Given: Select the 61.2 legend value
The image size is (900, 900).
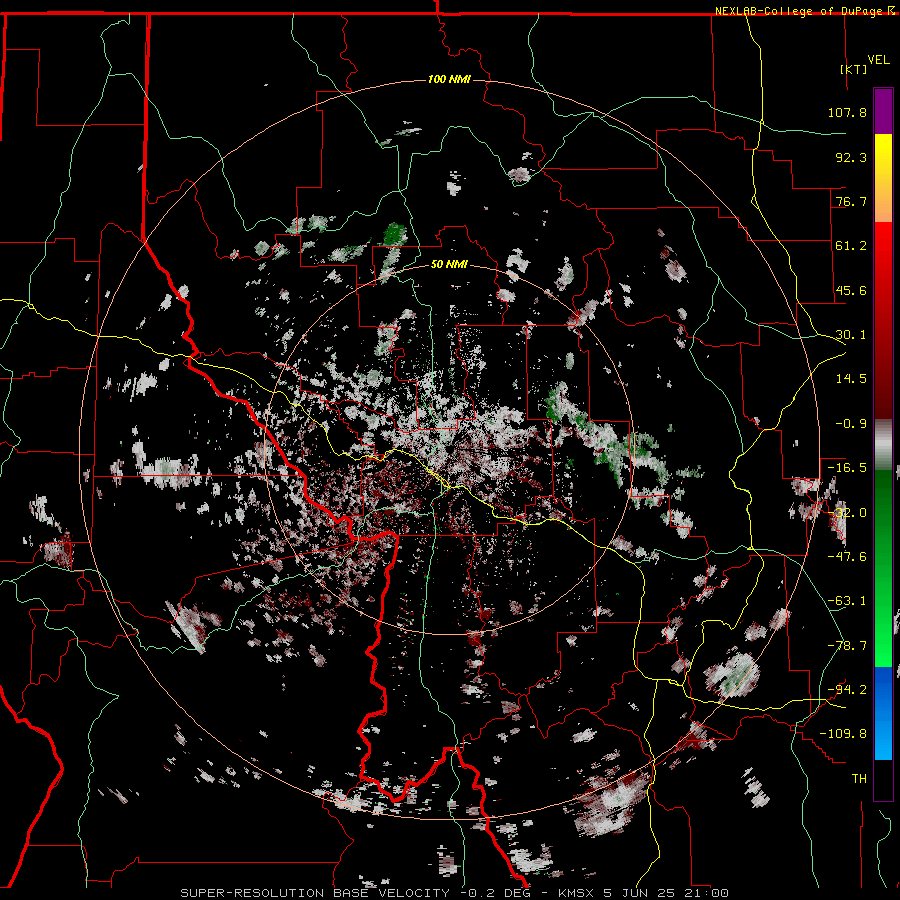Looking at the screenshot, I should point(851,246).
